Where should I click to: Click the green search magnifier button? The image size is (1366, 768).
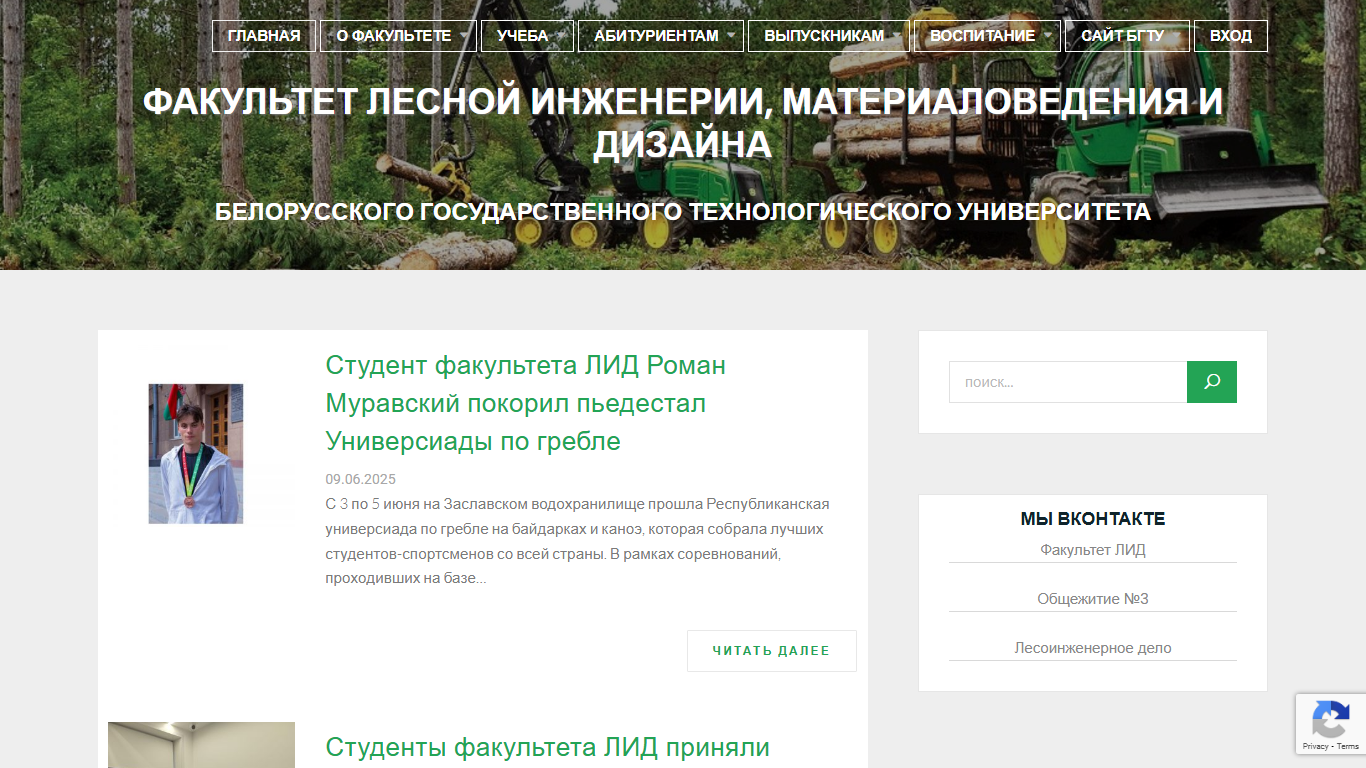click(1212, 382)
